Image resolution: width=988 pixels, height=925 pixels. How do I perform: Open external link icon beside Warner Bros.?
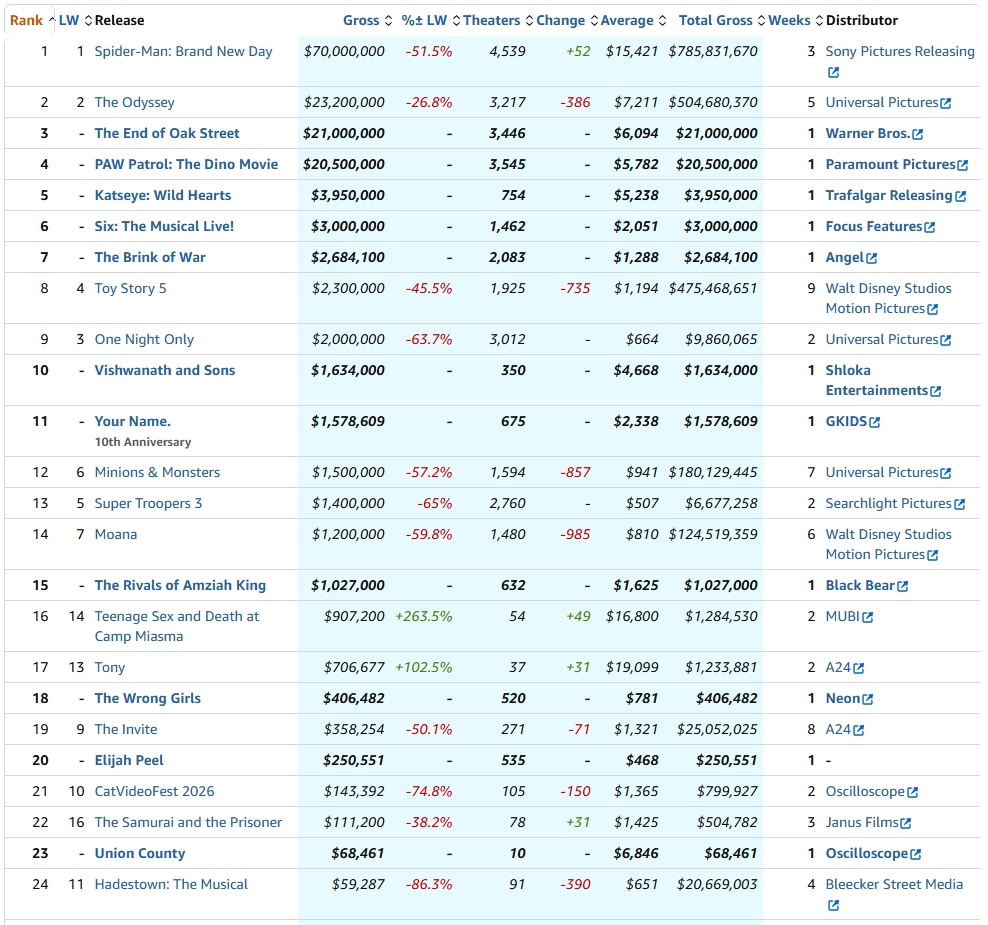coord(917,134)
